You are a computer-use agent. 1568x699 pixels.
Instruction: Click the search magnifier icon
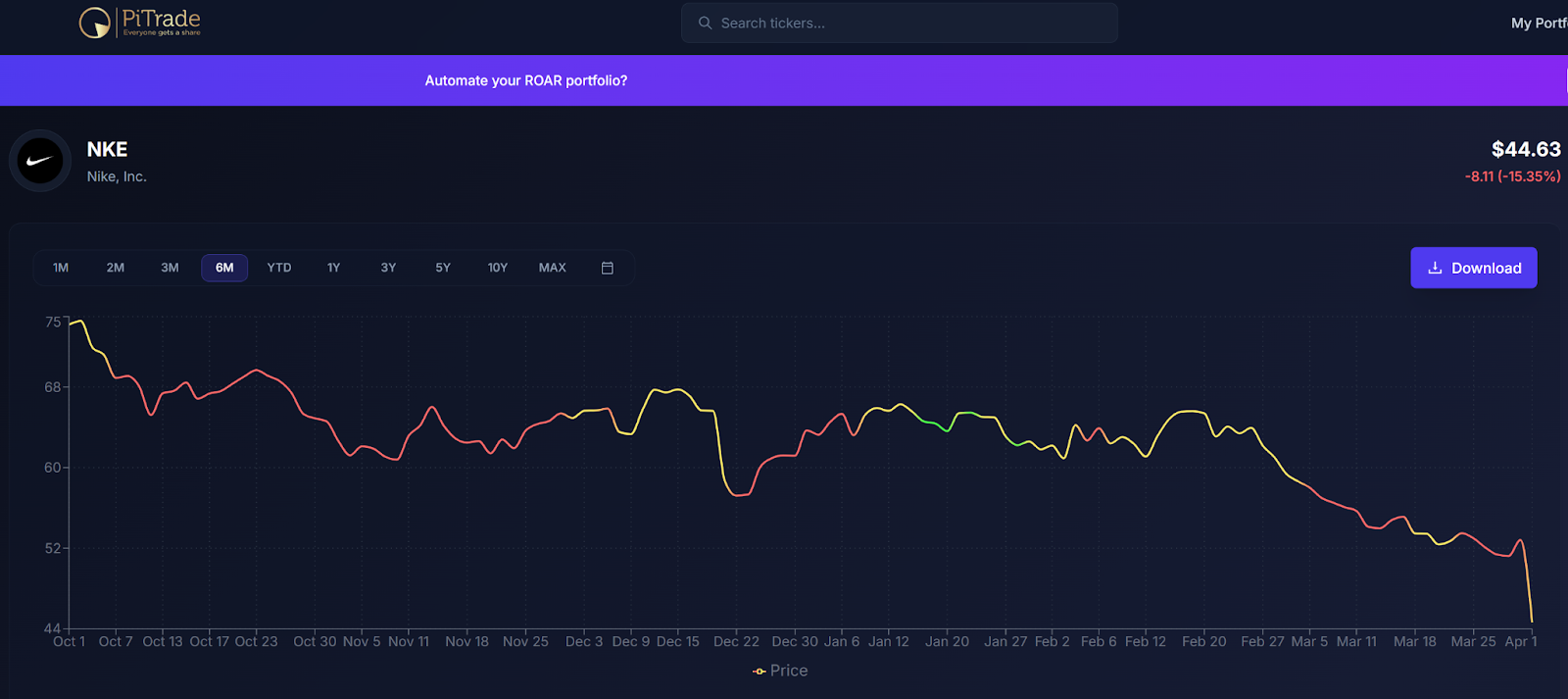pyautogui.click(x=705, y=23)
